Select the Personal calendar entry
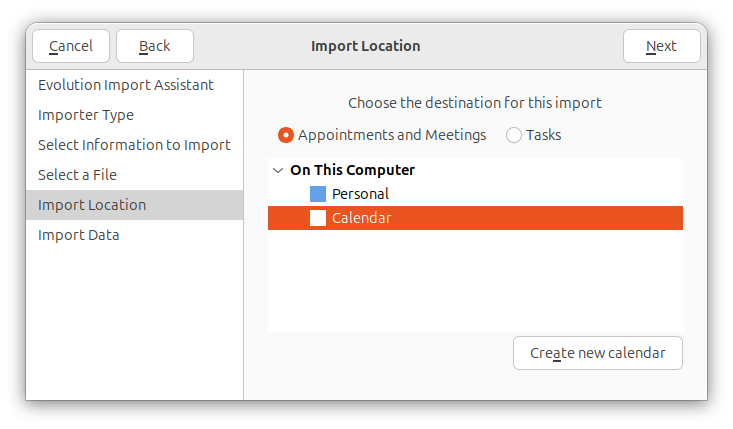 [x=475, y=194]
